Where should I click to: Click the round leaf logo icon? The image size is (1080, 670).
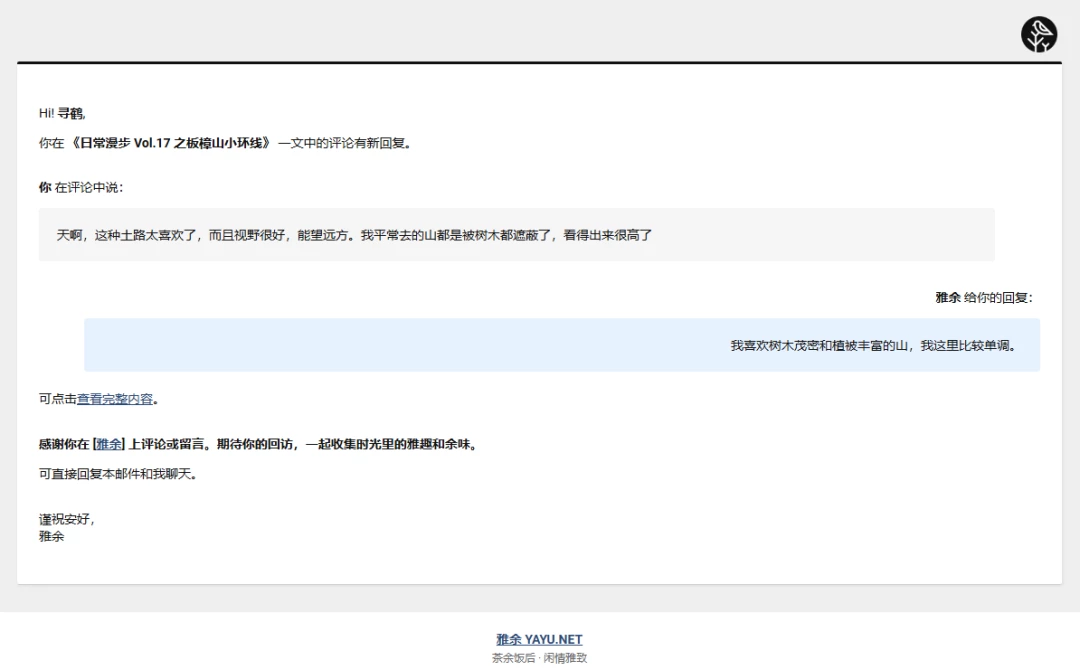pyautogui.click(x=1039, y=35)
